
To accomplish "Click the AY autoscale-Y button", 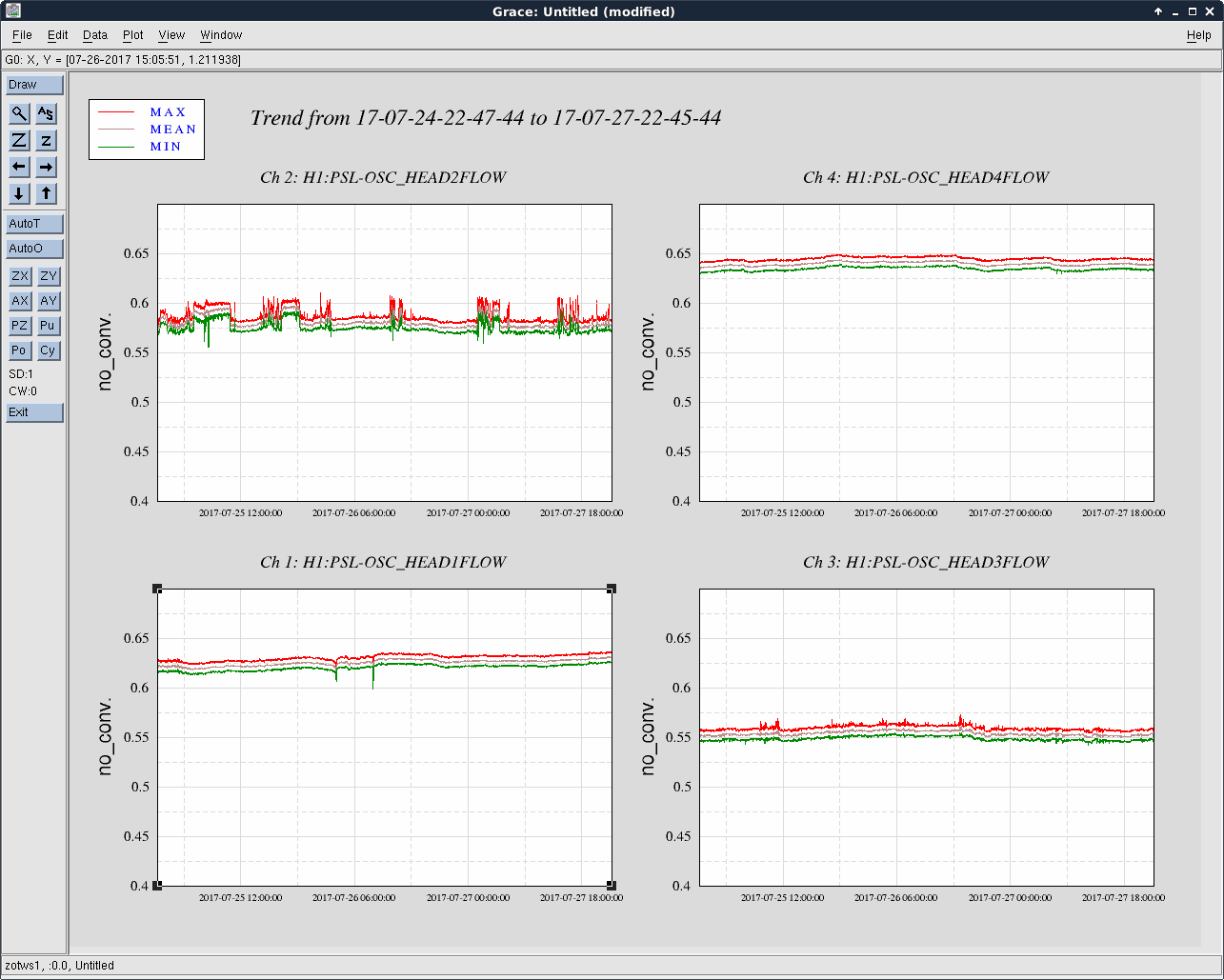I will point(49,301).
